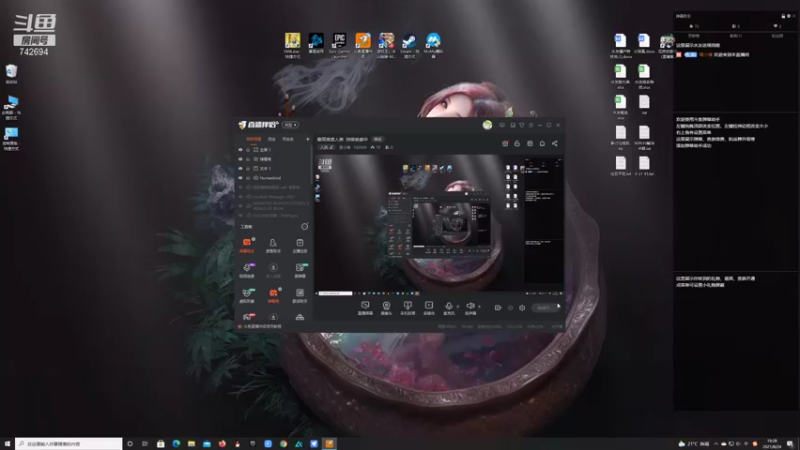
Task: Toggle visibility of the third source layer
Action: 240,168
